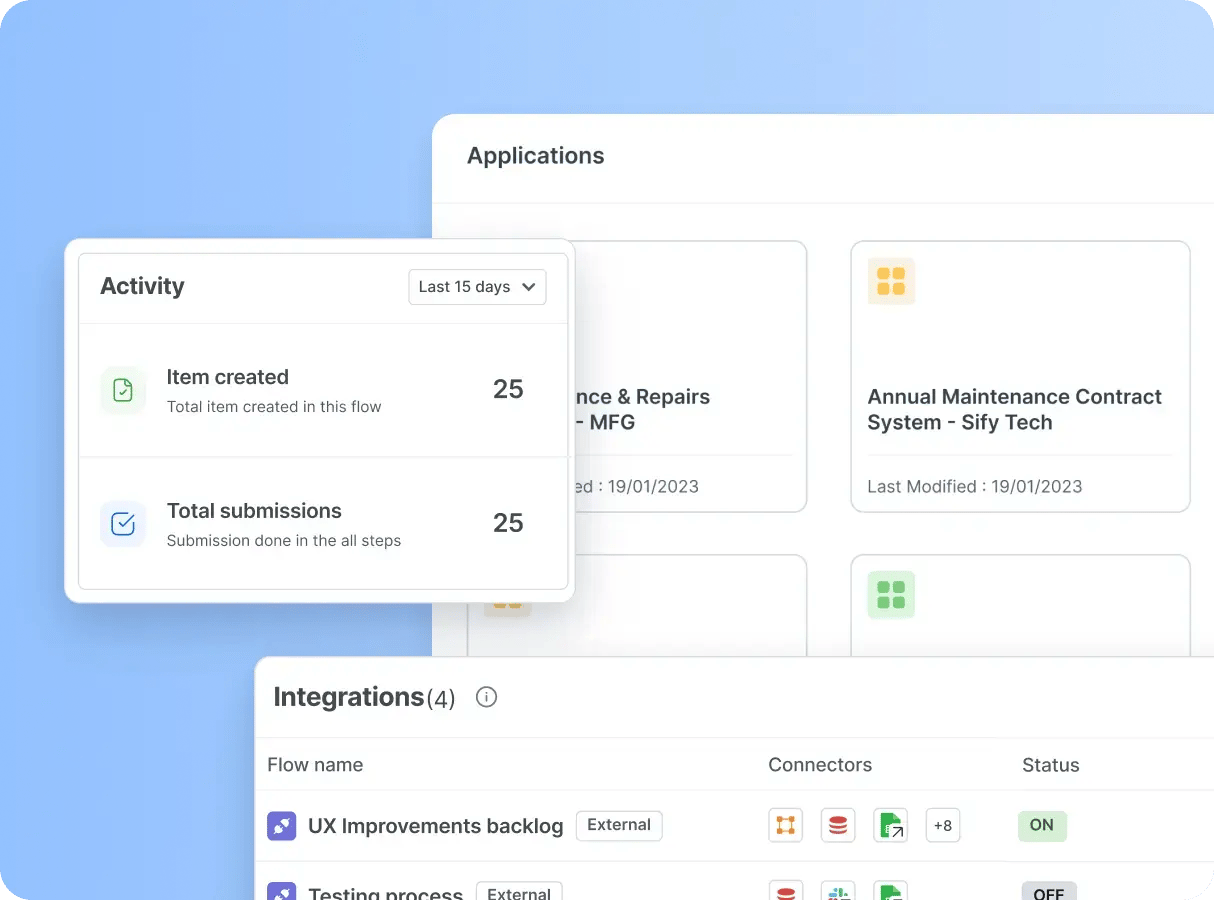
Task: Click the Total submissions count 25
Action: pyautogui.click(x=508, y=523)
